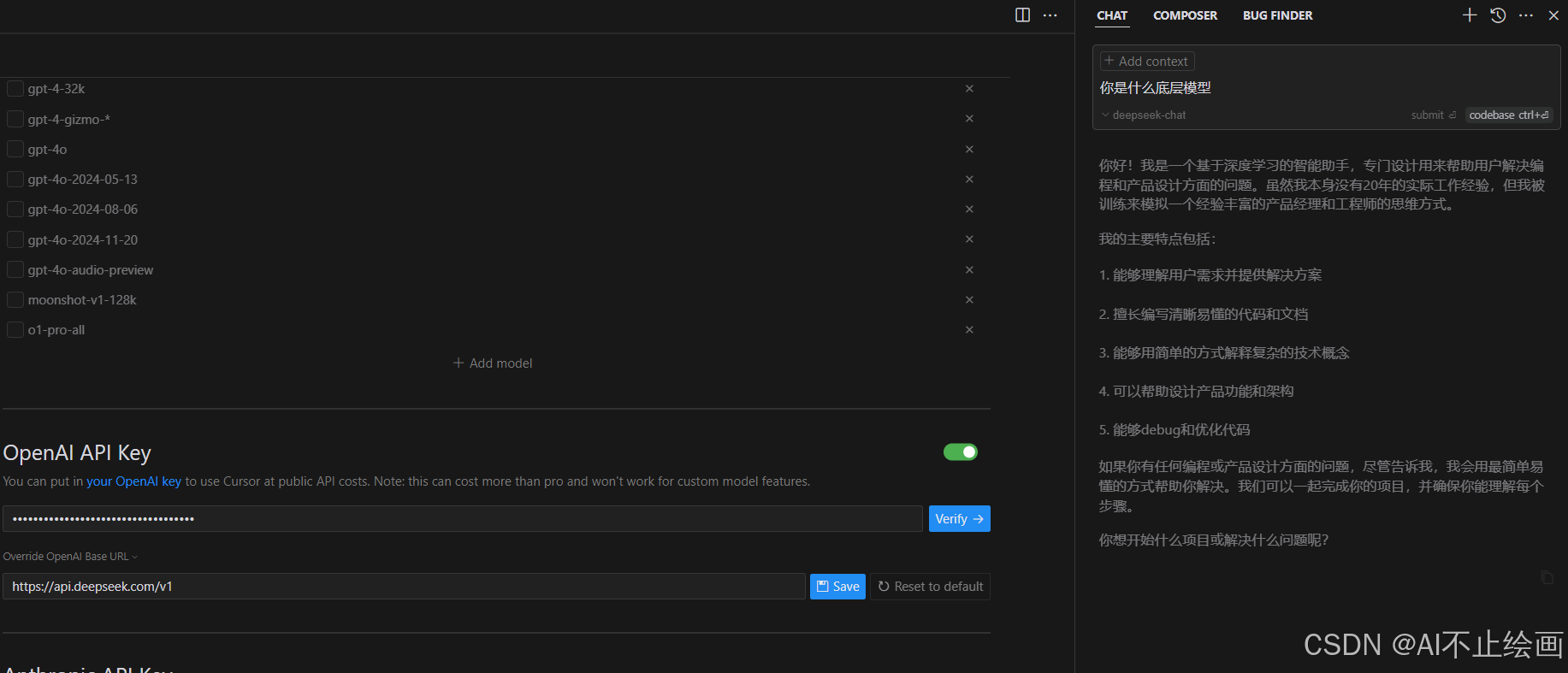Click the chat message input text area
The width and height of the screenshot is (1568, 673).
[1326, 88]
